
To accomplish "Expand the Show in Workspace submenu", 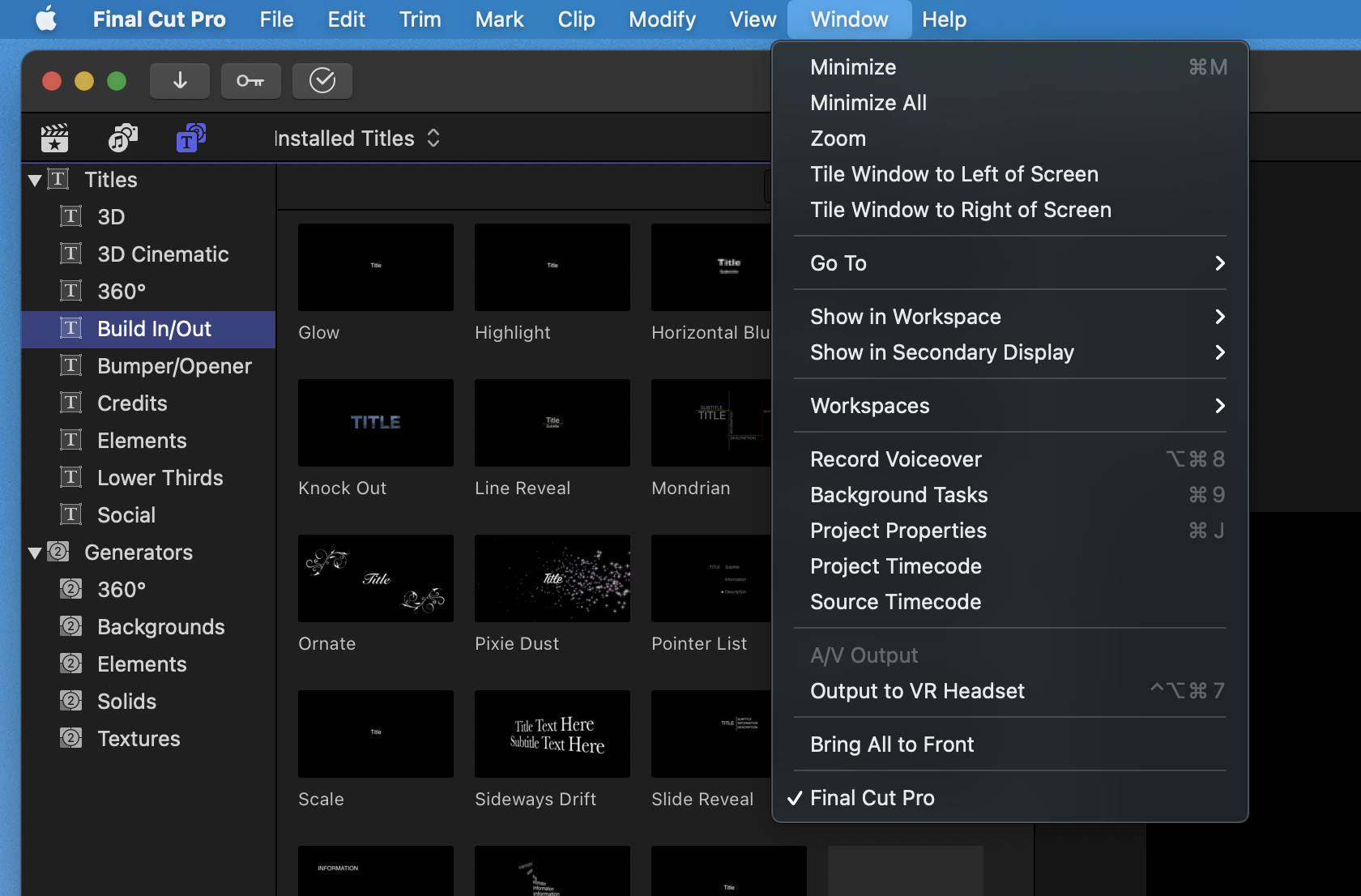I will tap(1010, 317).
